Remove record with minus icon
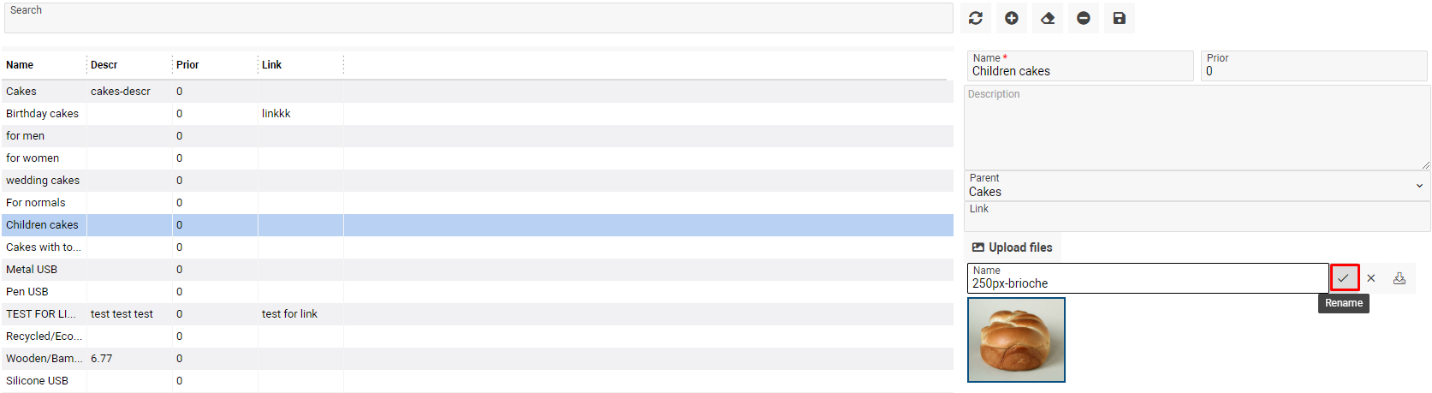The image size is (1432, 393). click(x=1083, y=18)
